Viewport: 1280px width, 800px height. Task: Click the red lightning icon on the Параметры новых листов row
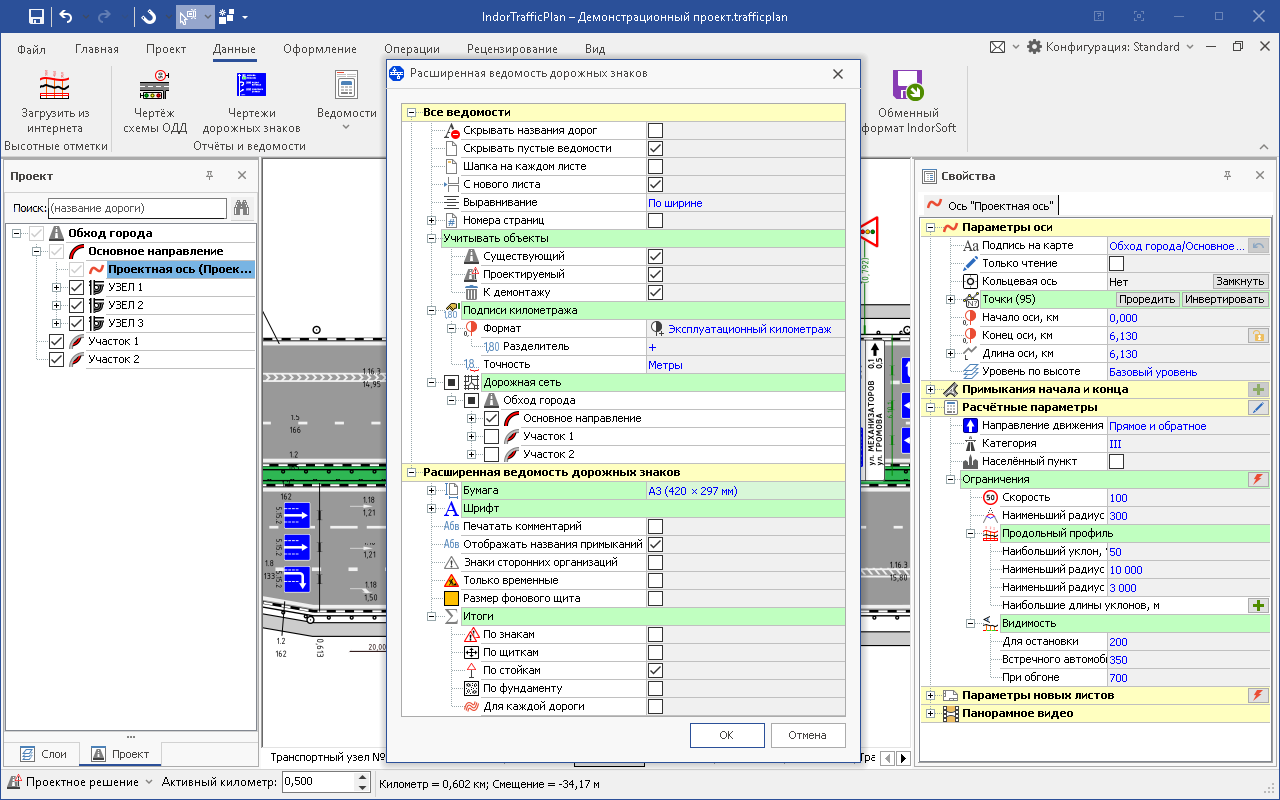pos(1258,695)
